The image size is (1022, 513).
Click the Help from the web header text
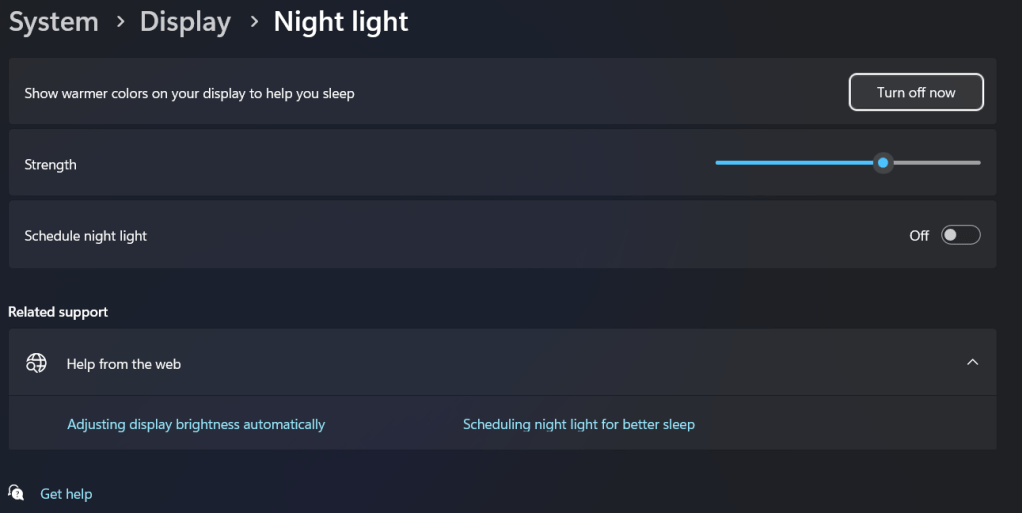[124, 364]
